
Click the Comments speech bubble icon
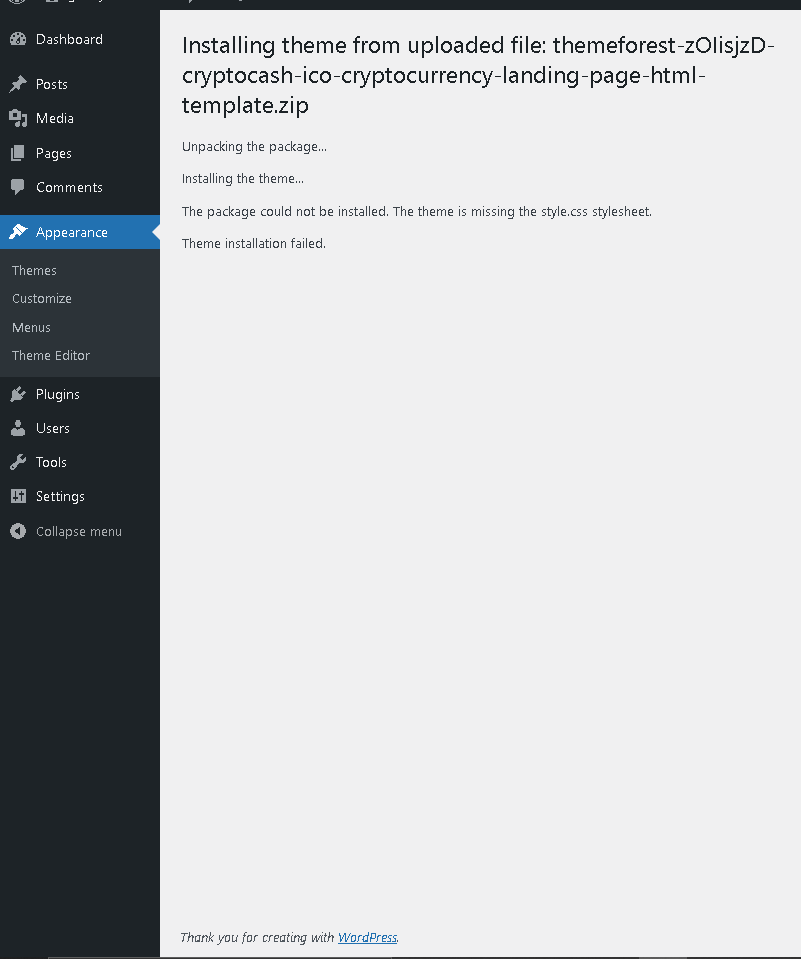[x=18, y=188]
